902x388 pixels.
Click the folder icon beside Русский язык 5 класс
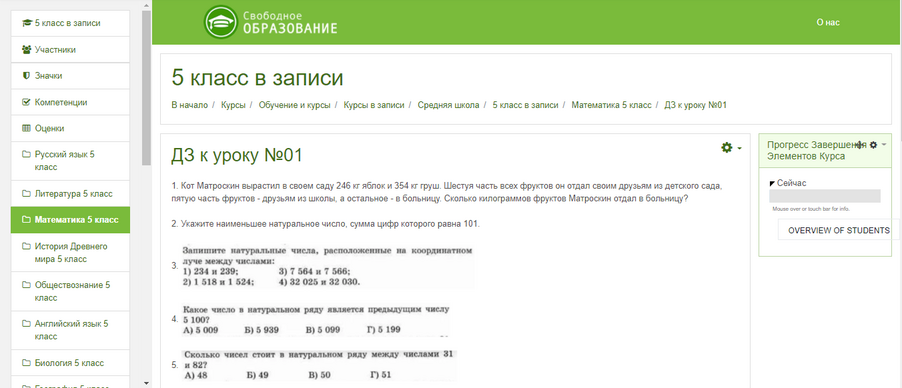(26, 154)
